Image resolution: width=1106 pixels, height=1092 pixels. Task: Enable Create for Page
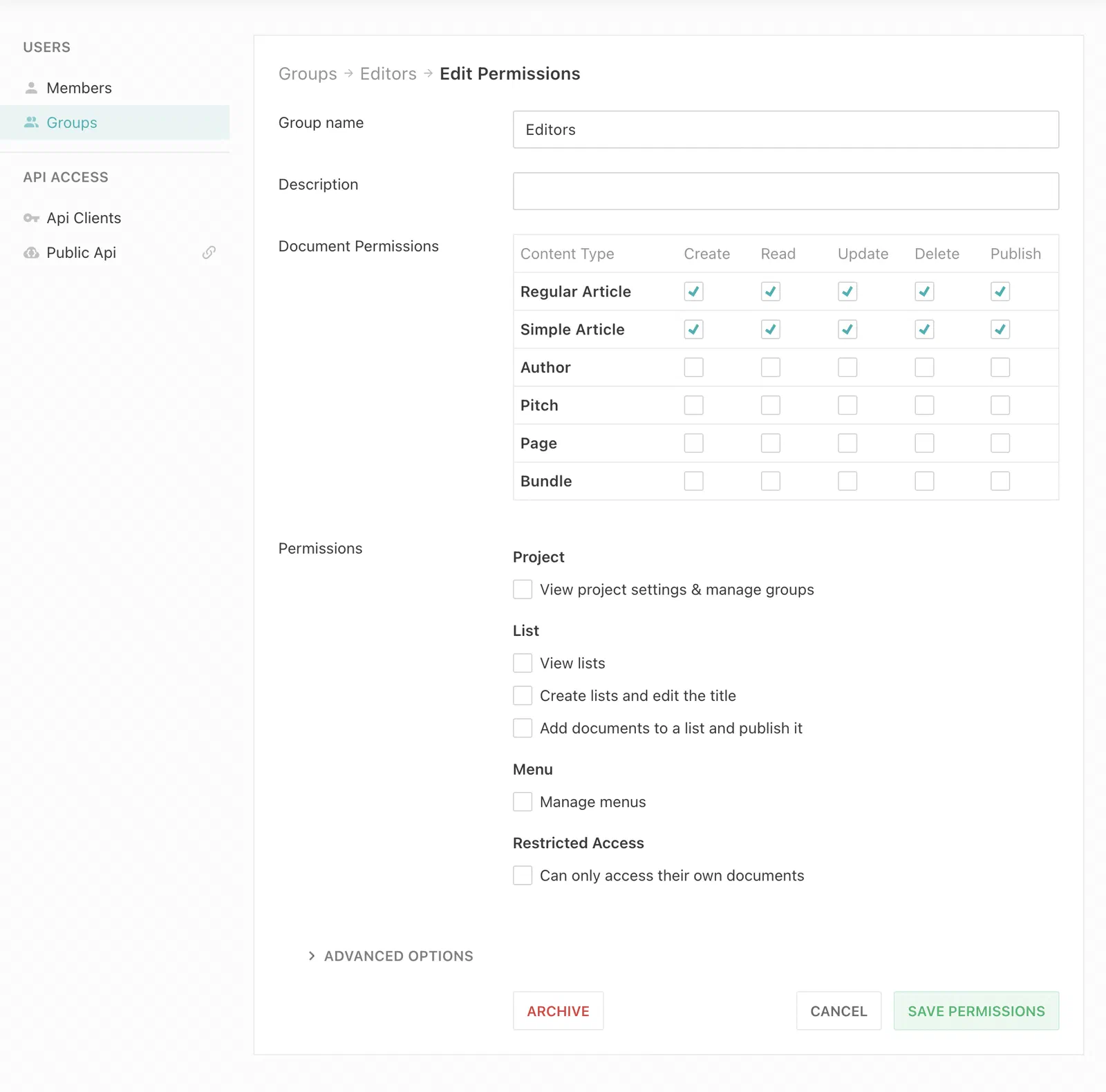click(x=693, y=443)
